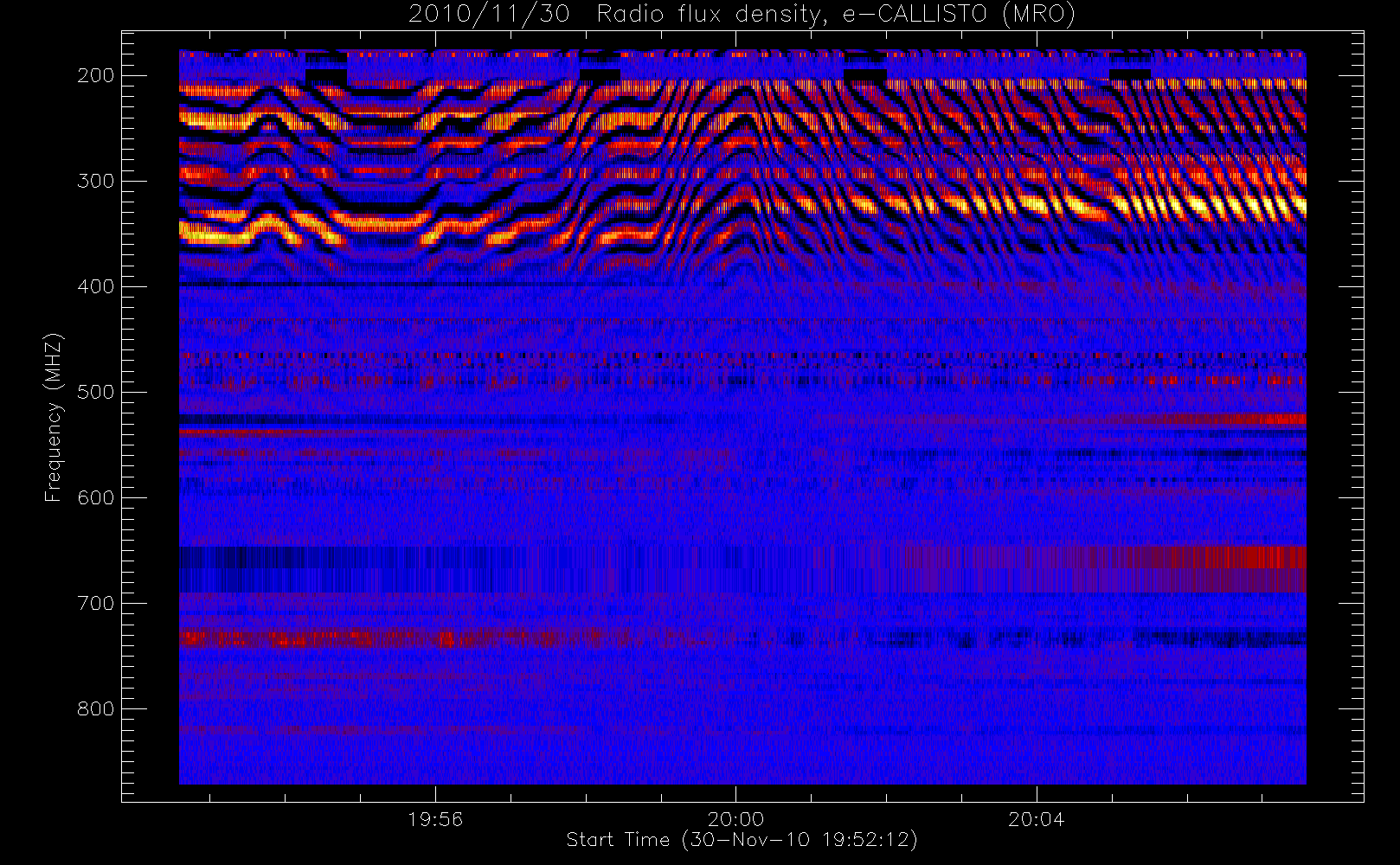Click the '600' frequency tick label

click(95, 497)
